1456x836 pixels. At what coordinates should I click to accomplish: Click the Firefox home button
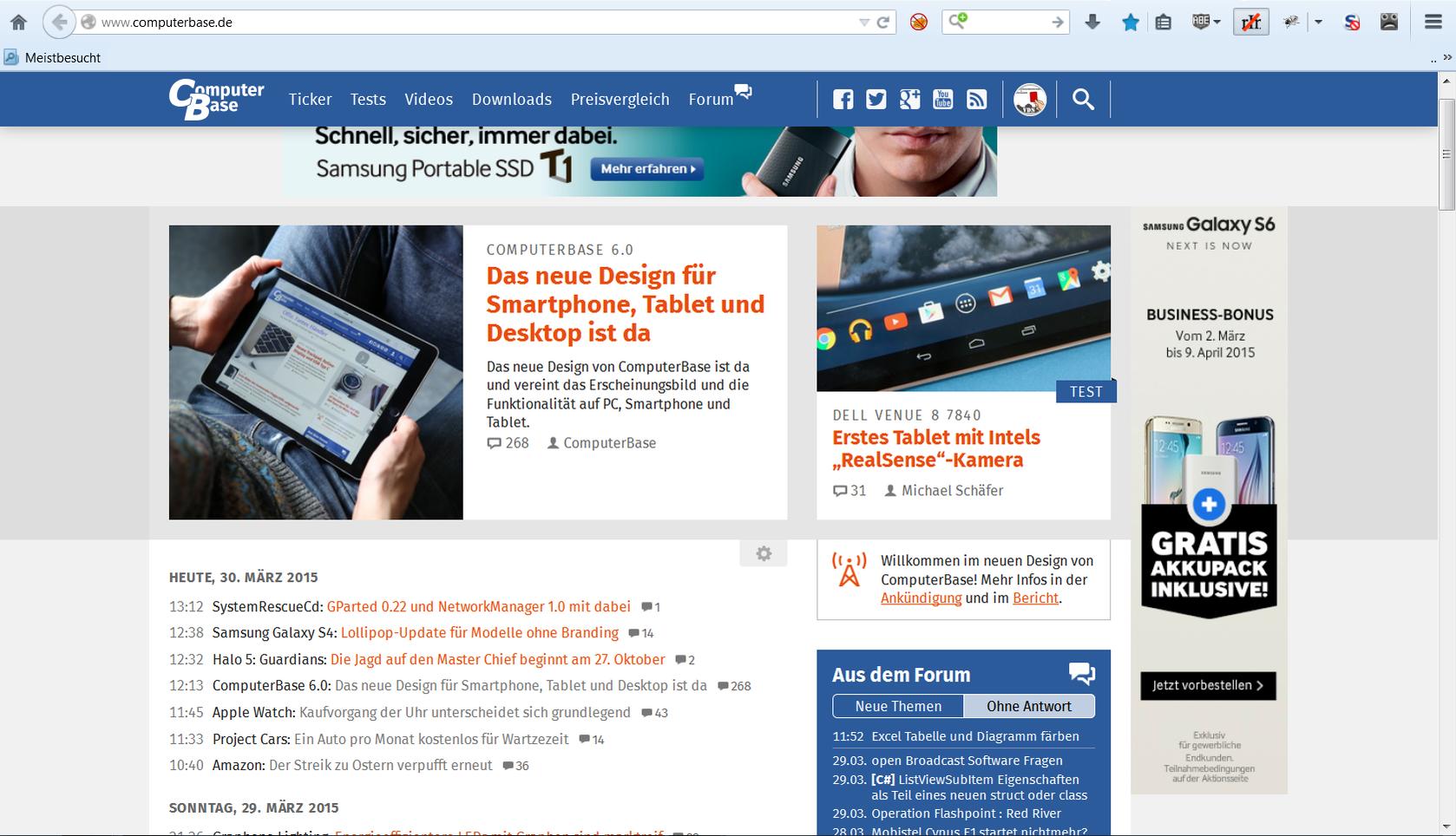(18, 23)
